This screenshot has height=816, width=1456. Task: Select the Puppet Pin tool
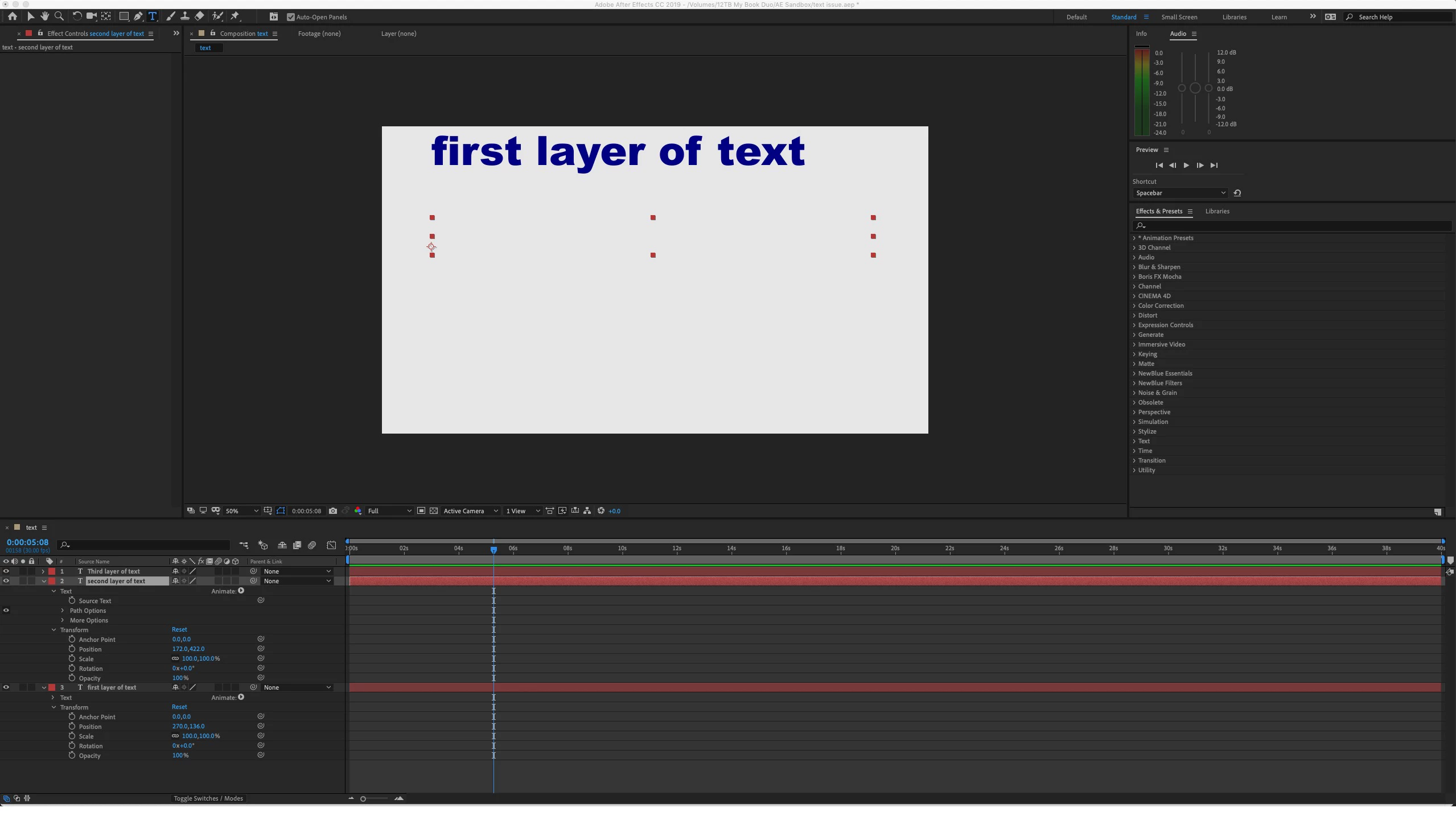pos(235,17)
